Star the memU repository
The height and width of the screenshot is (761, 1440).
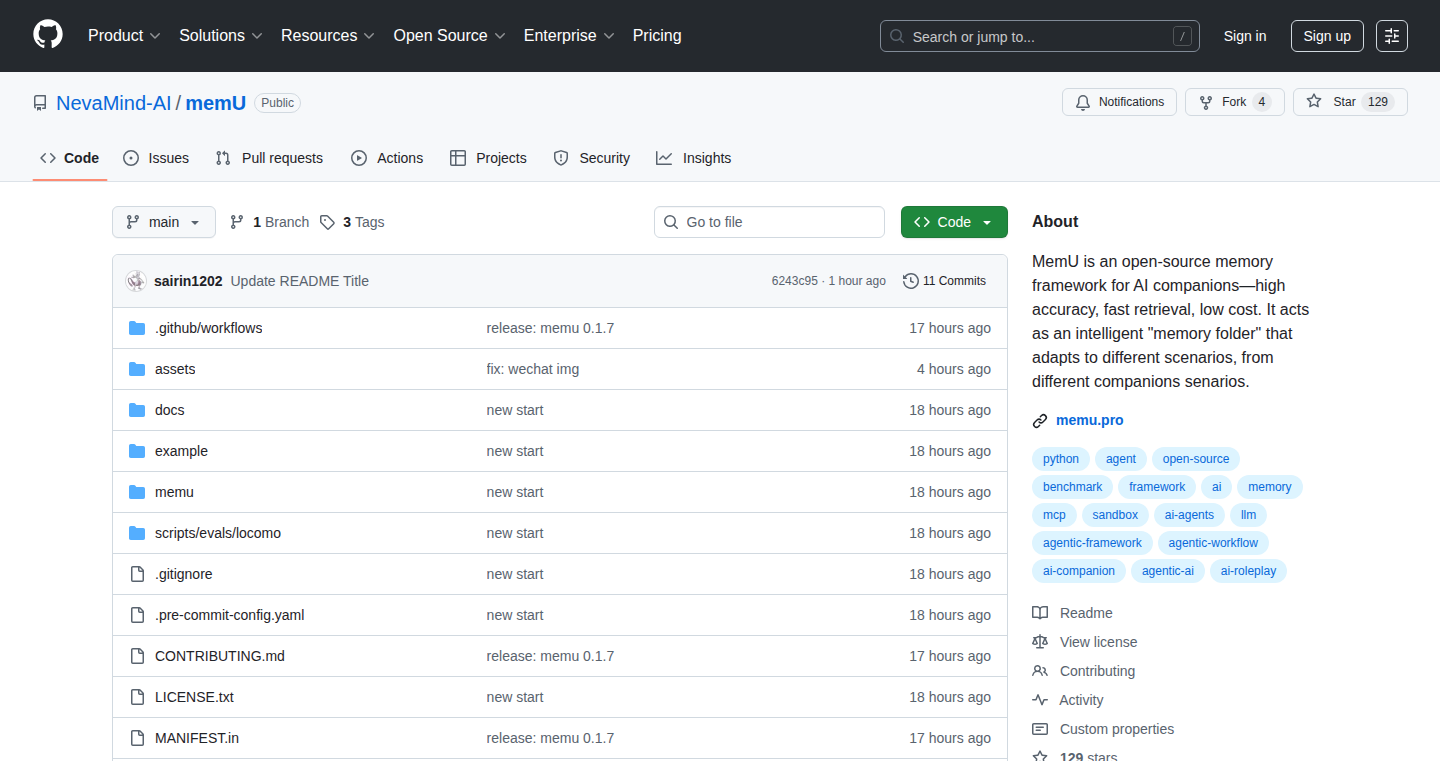pos(1350,102)
